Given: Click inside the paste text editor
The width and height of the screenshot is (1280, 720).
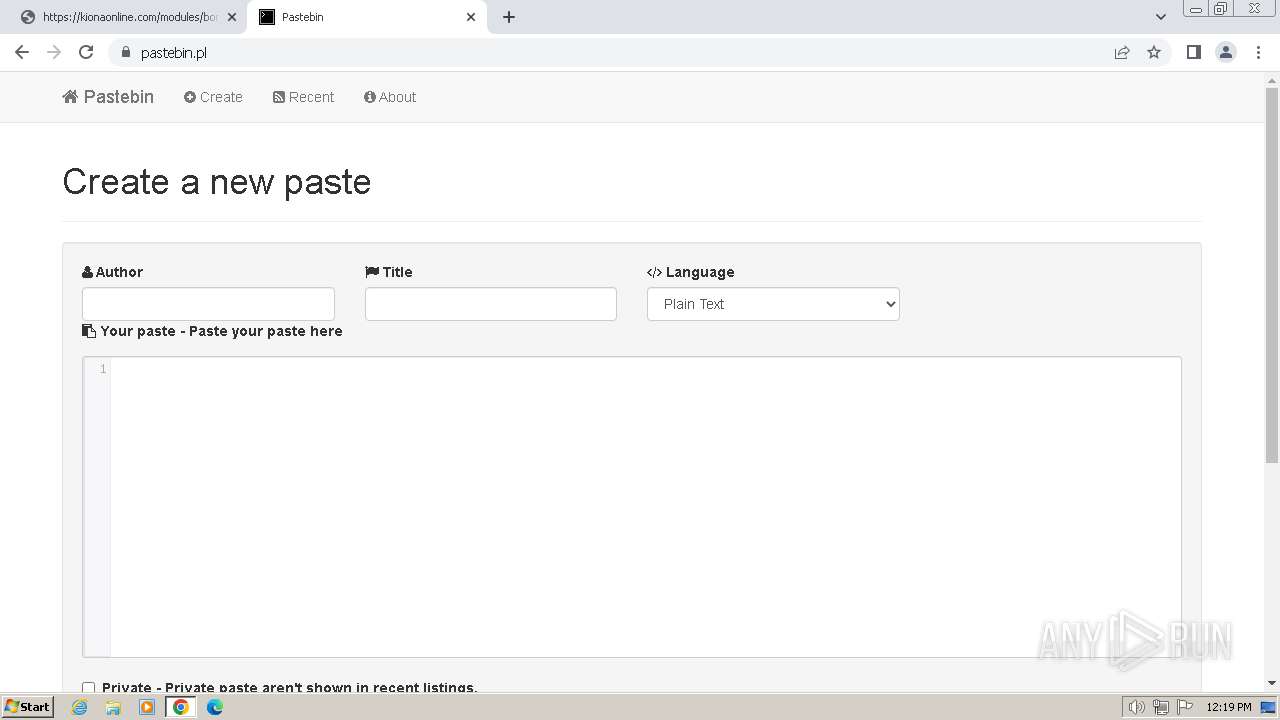Looking at the screenshot, I should tap(645, 507).
